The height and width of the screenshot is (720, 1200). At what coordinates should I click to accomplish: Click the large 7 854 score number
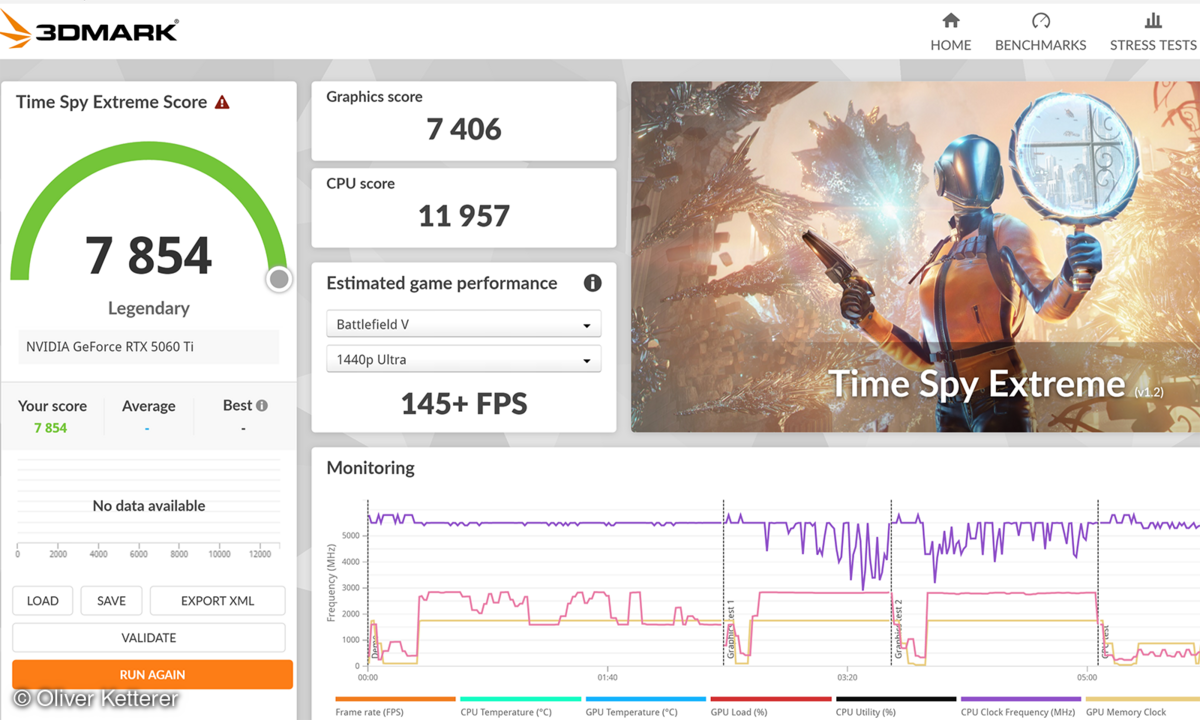pyautogui.click(x=149, y=255)
